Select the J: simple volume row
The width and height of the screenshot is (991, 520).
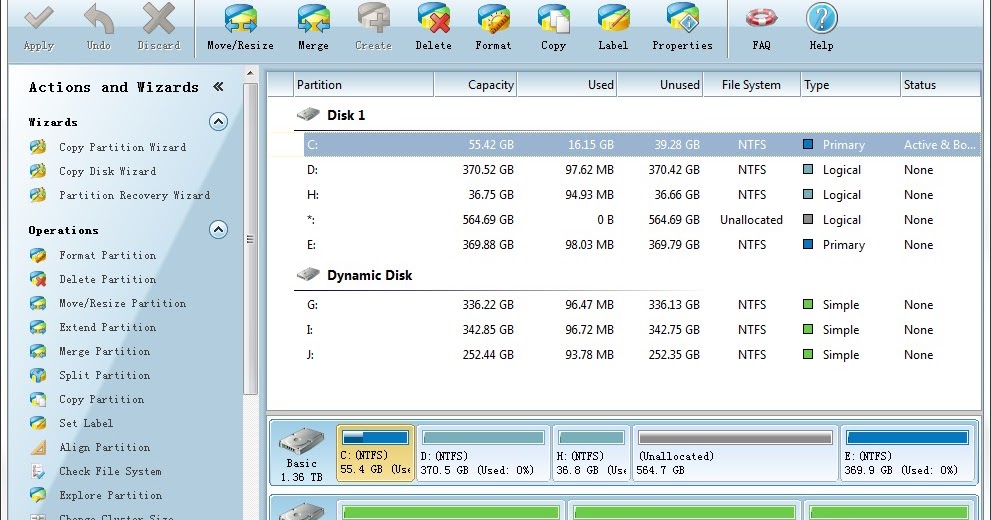pos(641,354)
